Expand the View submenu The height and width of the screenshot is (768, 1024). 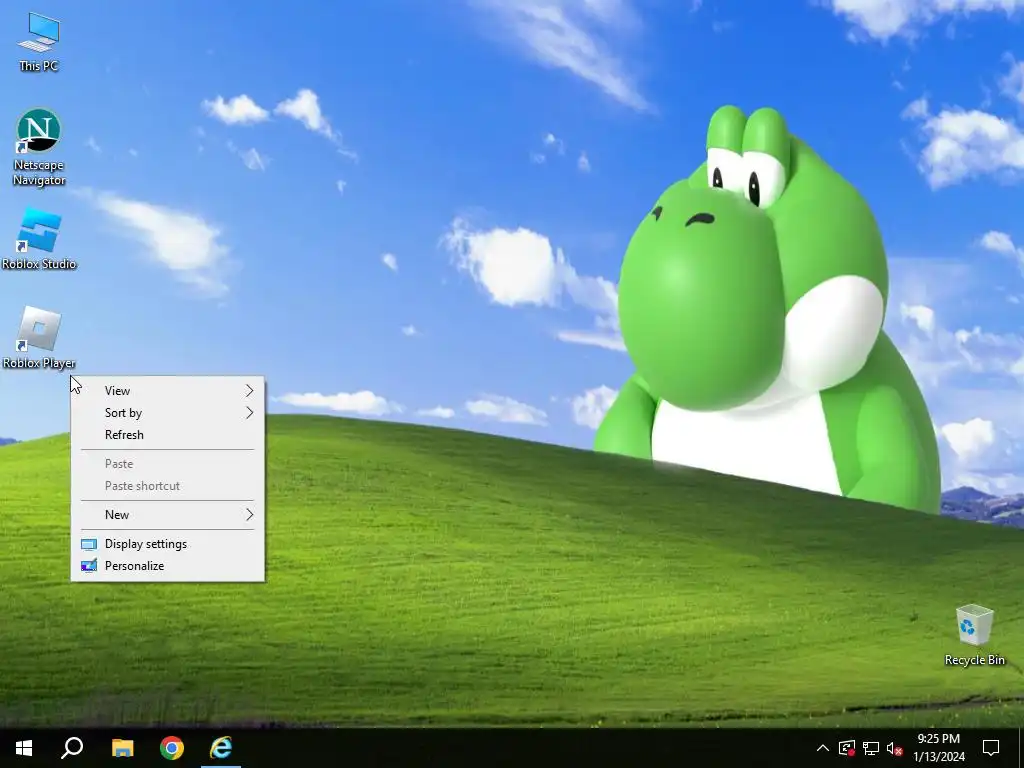168,391
